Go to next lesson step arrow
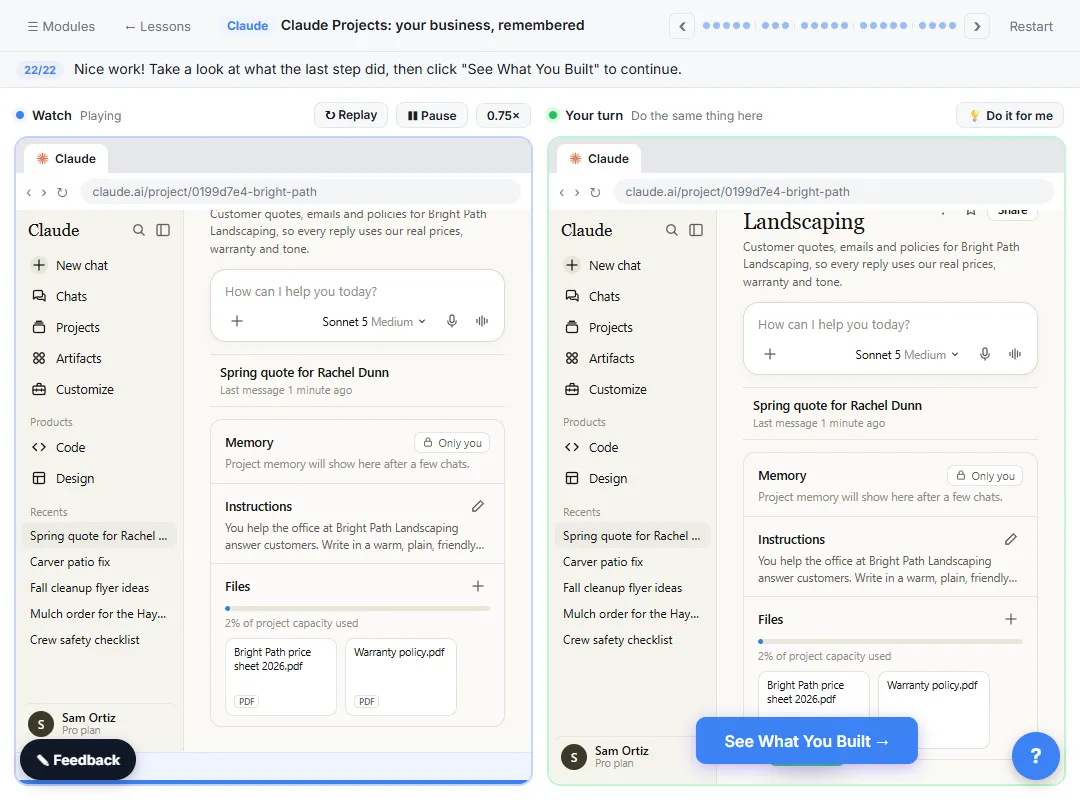Screen dimensions: 1080x800 [977, 26]
